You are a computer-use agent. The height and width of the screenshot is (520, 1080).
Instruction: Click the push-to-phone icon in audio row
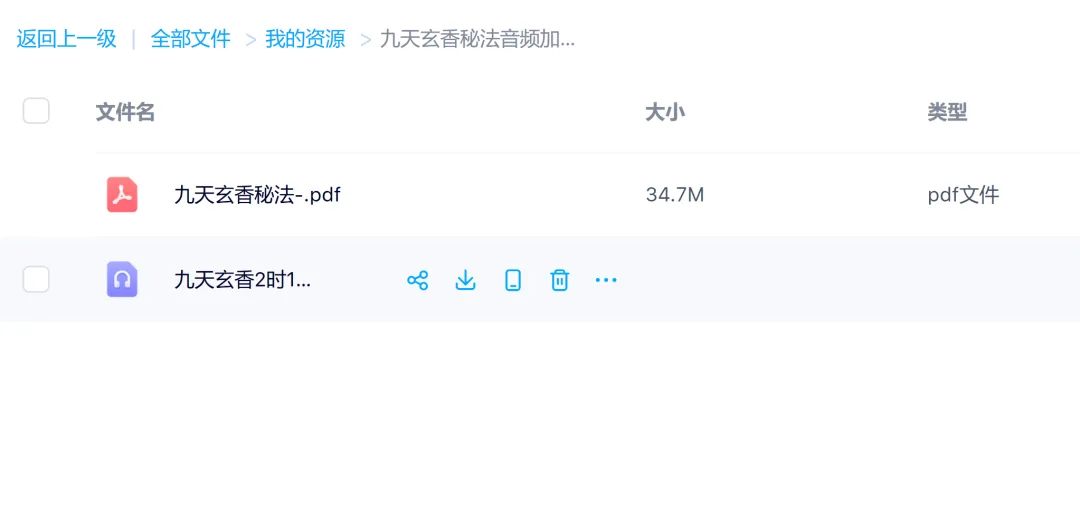tap(512, 280)
